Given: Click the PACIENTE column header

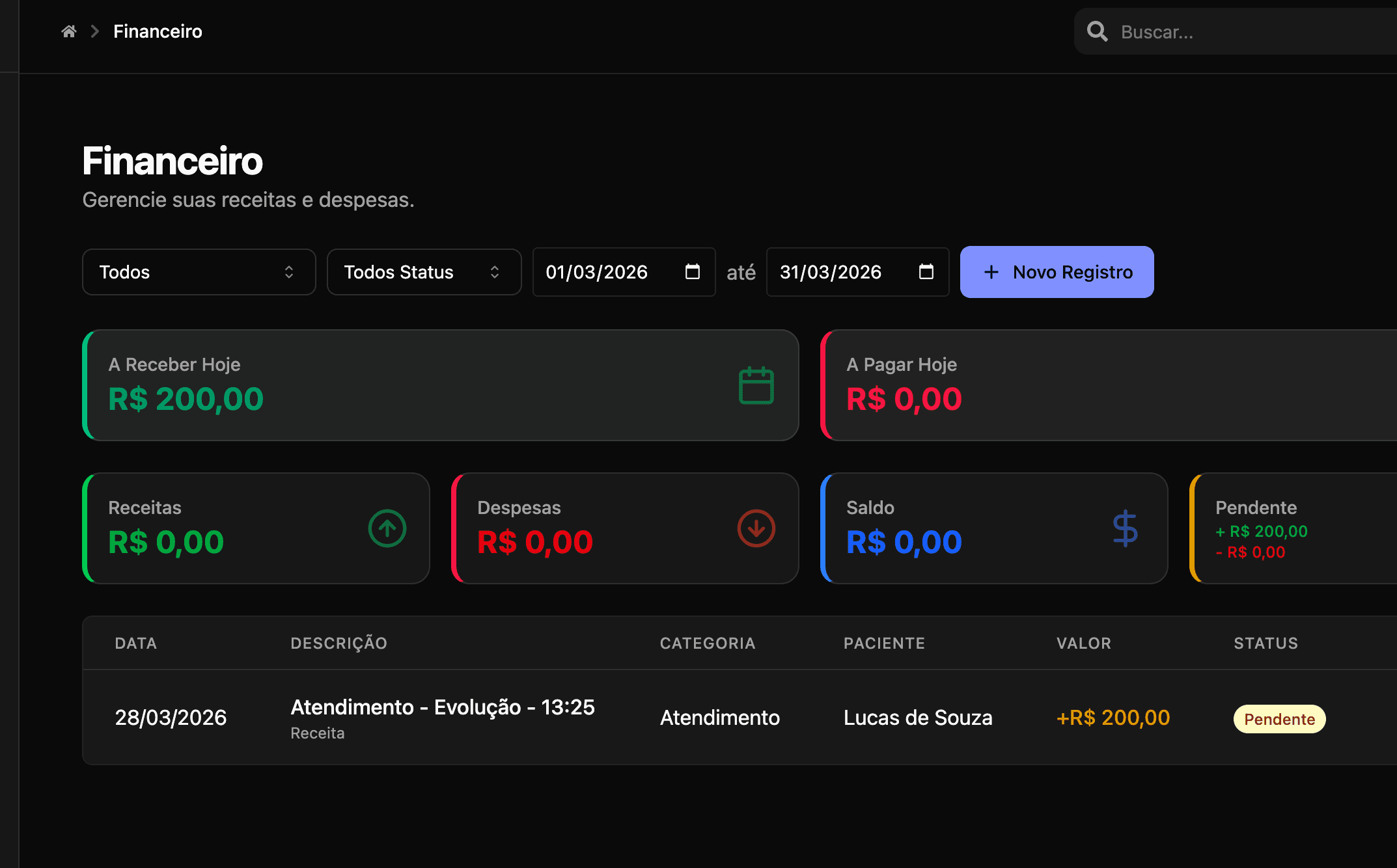Looking at the screenshot, I should pyautogui.click(x=884, y=643).
